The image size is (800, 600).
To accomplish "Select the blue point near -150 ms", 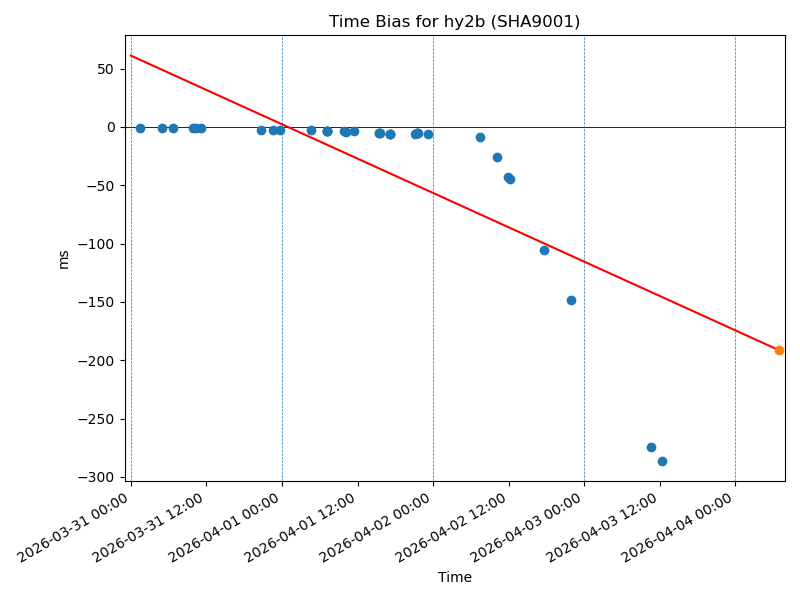I will [571, 300].
